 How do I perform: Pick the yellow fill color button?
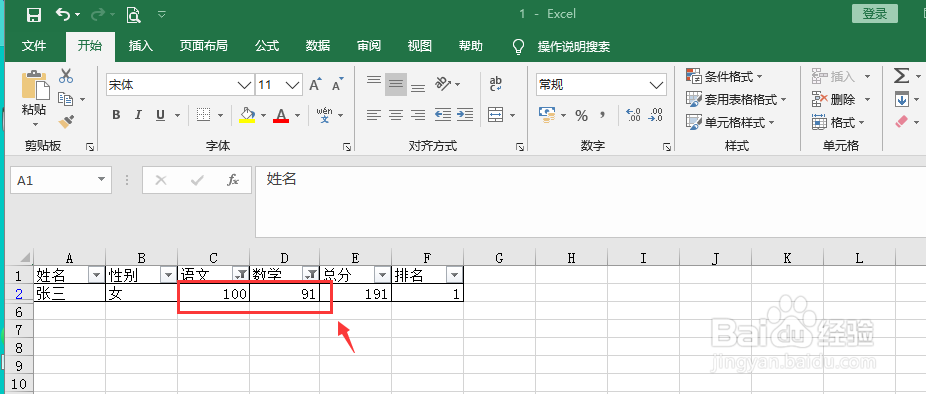(x=247, y=115)
